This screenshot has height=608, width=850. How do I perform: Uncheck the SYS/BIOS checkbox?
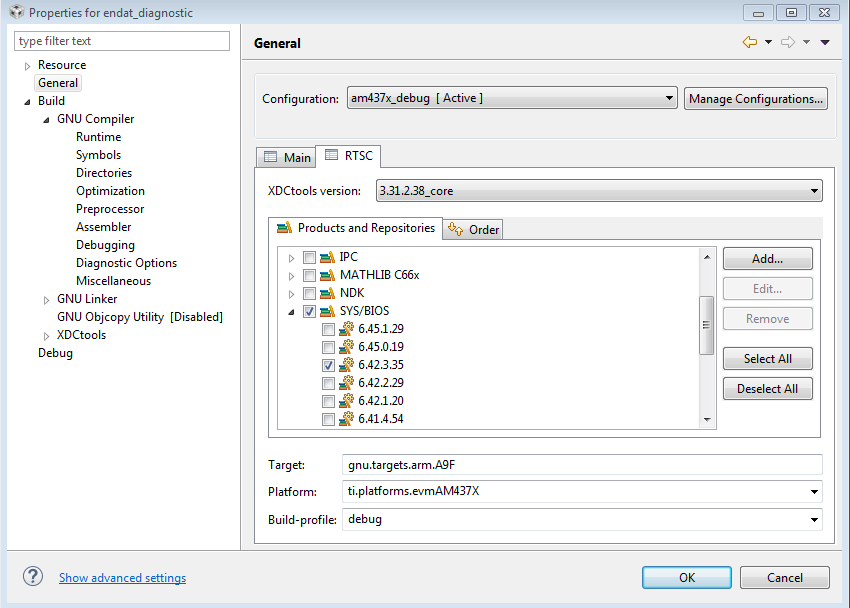pos(310,312)
